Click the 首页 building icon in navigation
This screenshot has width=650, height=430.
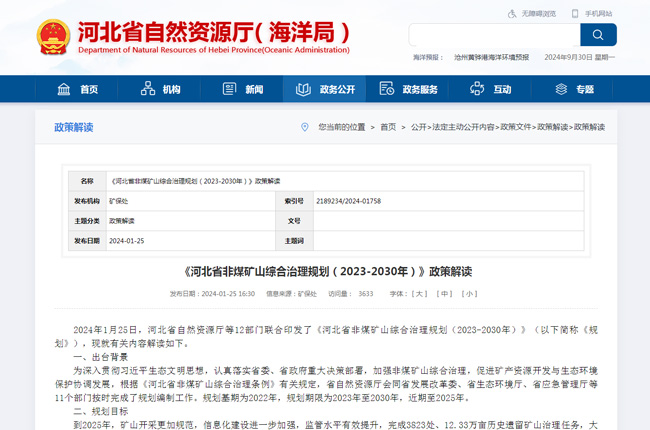point(64,89)
